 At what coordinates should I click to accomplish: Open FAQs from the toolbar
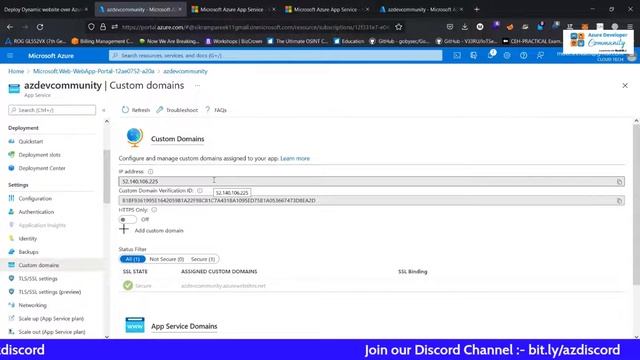pos(216,110)
